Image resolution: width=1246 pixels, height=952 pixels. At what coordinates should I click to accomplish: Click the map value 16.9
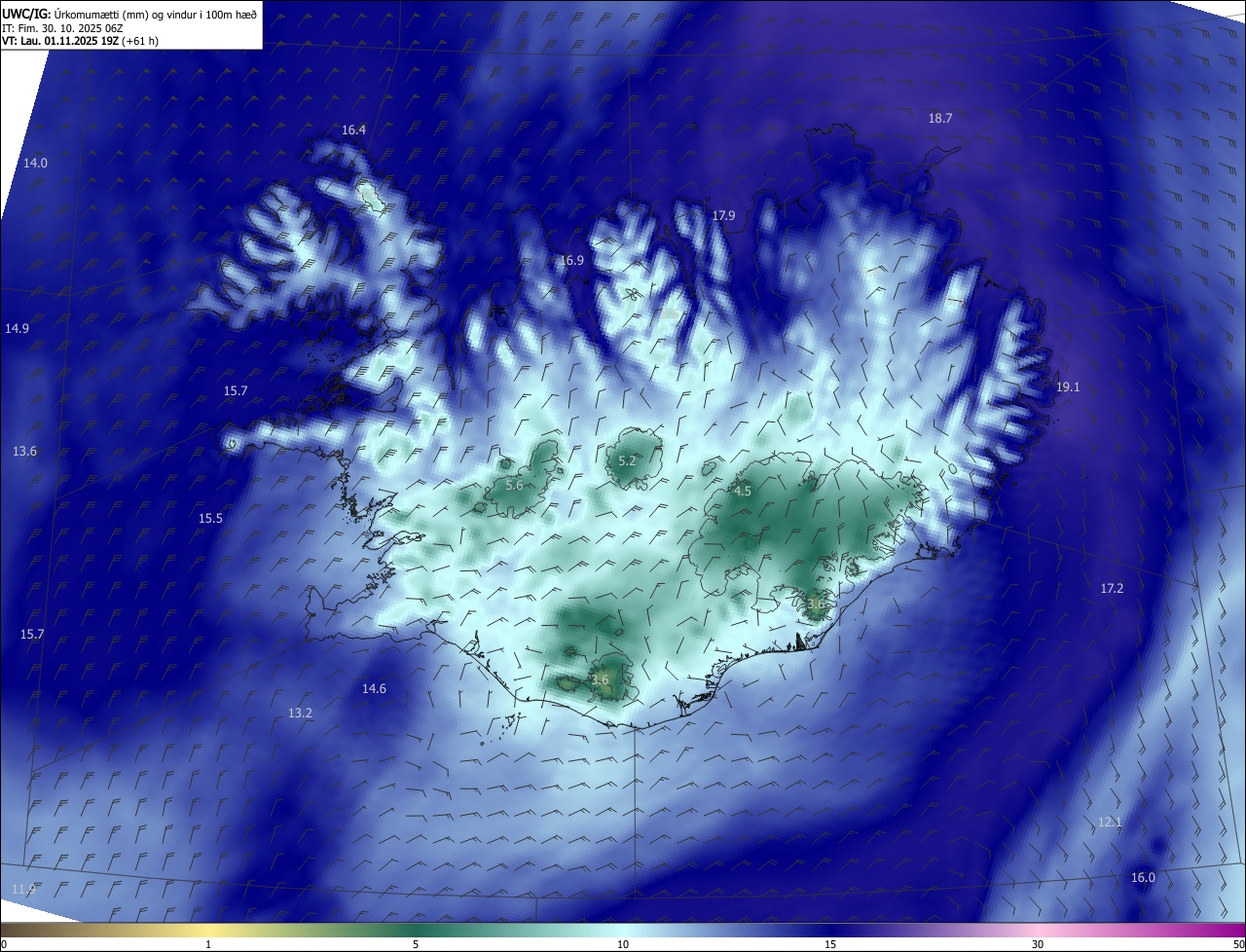(571, 261)
